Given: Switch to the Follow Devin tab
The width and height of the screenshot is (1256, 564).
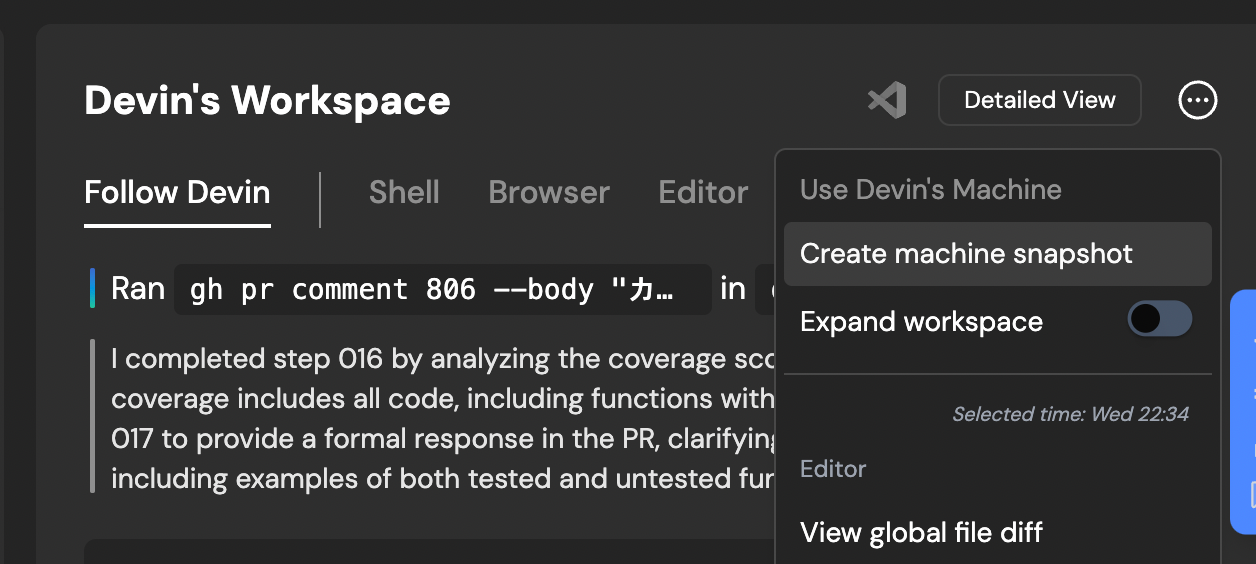Looking at the screenshot, I should coord(177,192).
